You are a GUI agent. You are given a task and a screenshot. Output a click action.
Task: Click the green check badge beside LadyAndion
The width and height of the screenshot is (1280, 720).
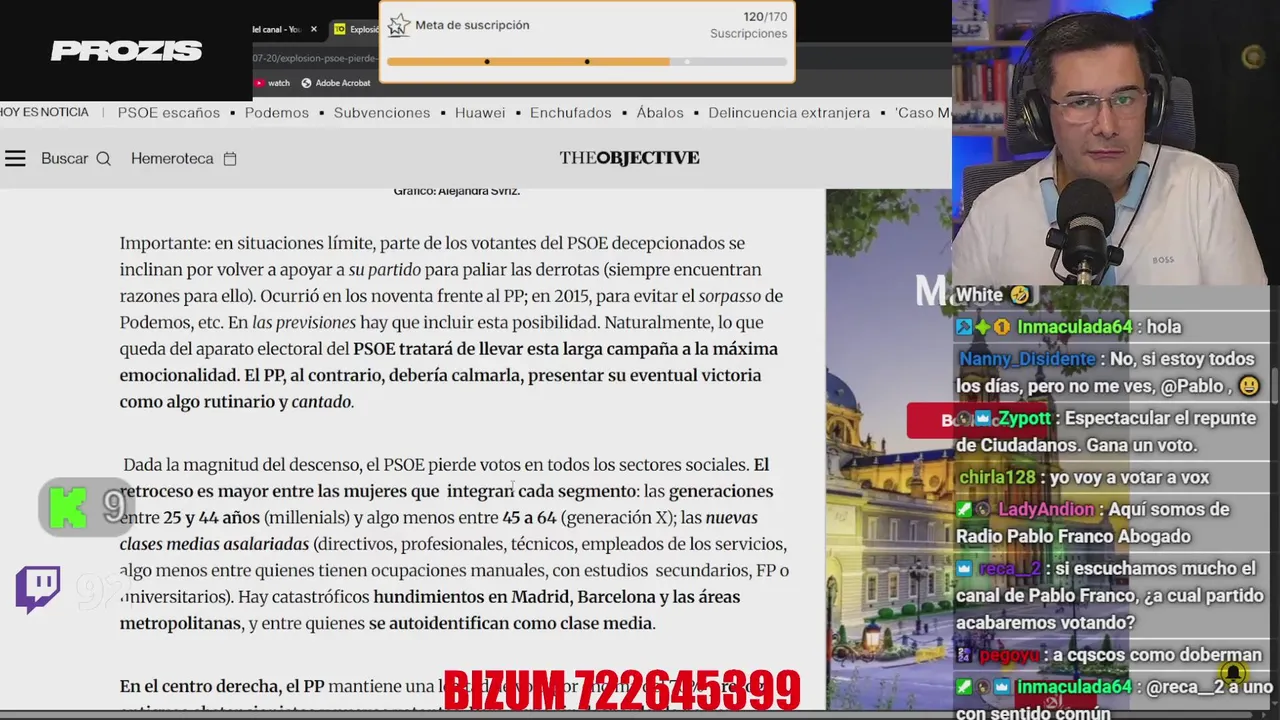[964, 509]
